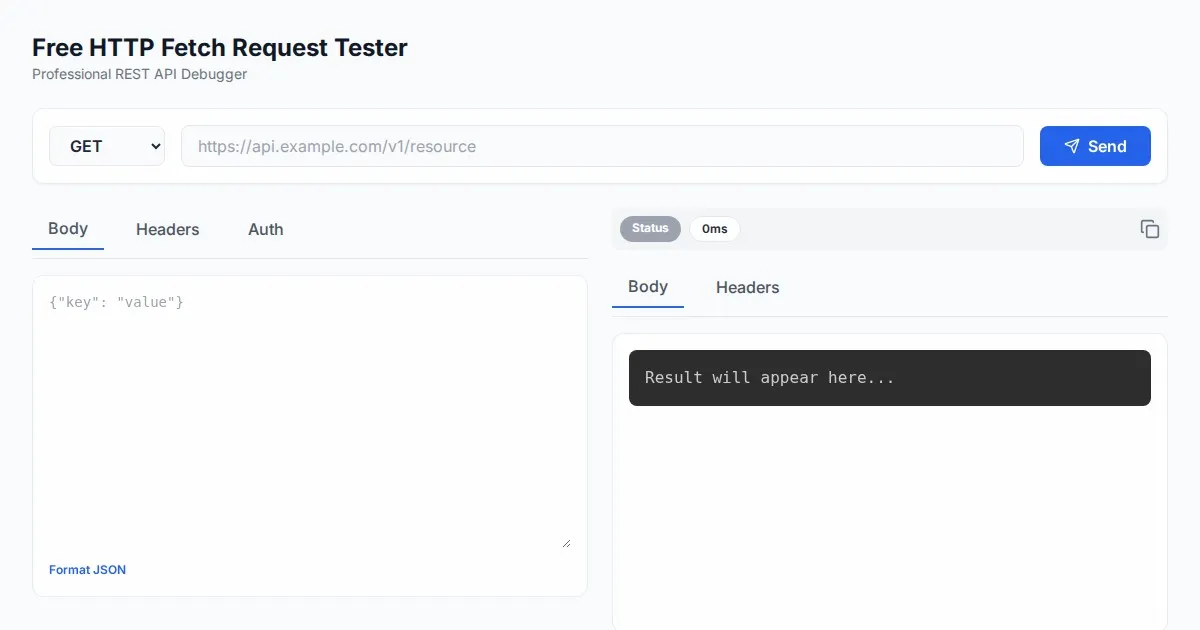Open the request Headers tab

click(x=167, y=229)
